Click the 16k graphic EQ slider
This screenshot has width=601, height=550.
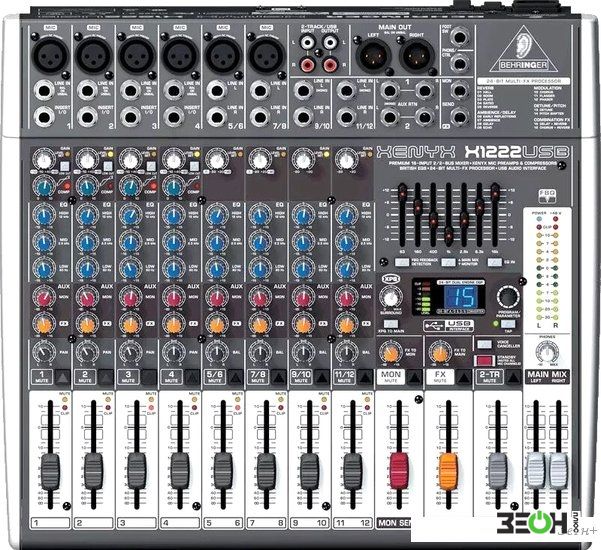tap(495, 191)
